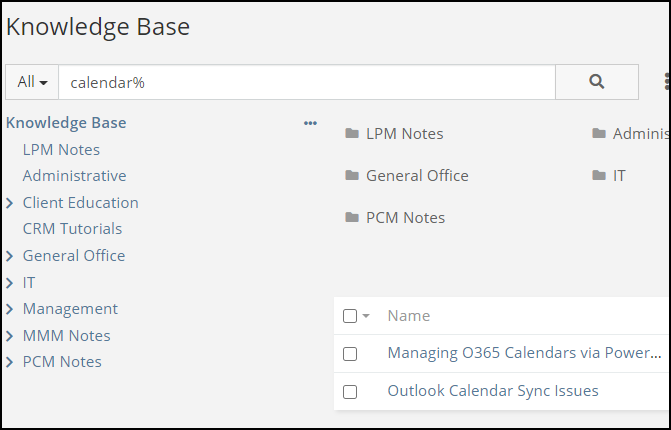This screenshot has height=430, width=671.
Task: Select Administrative in the sidebar tree
Action: [74, 176]
